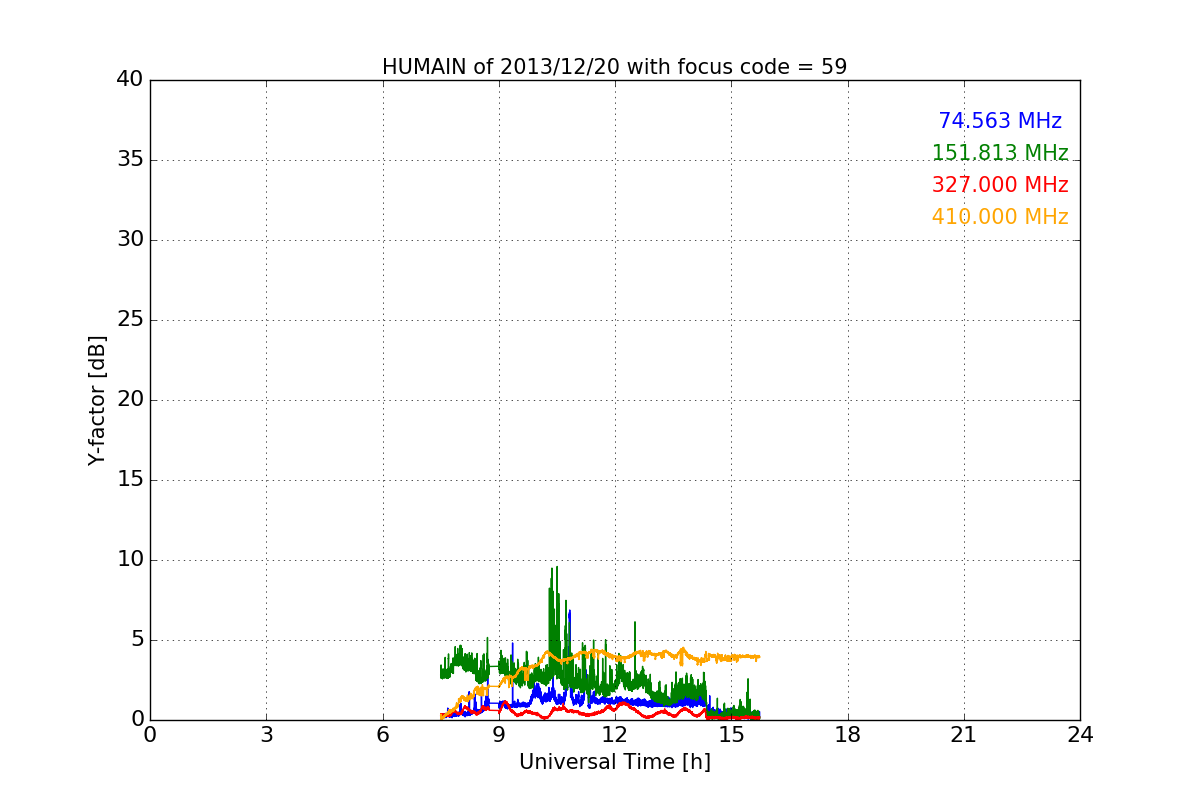
Task: Click the x-axis tick label 21
Action: point(964,735)
